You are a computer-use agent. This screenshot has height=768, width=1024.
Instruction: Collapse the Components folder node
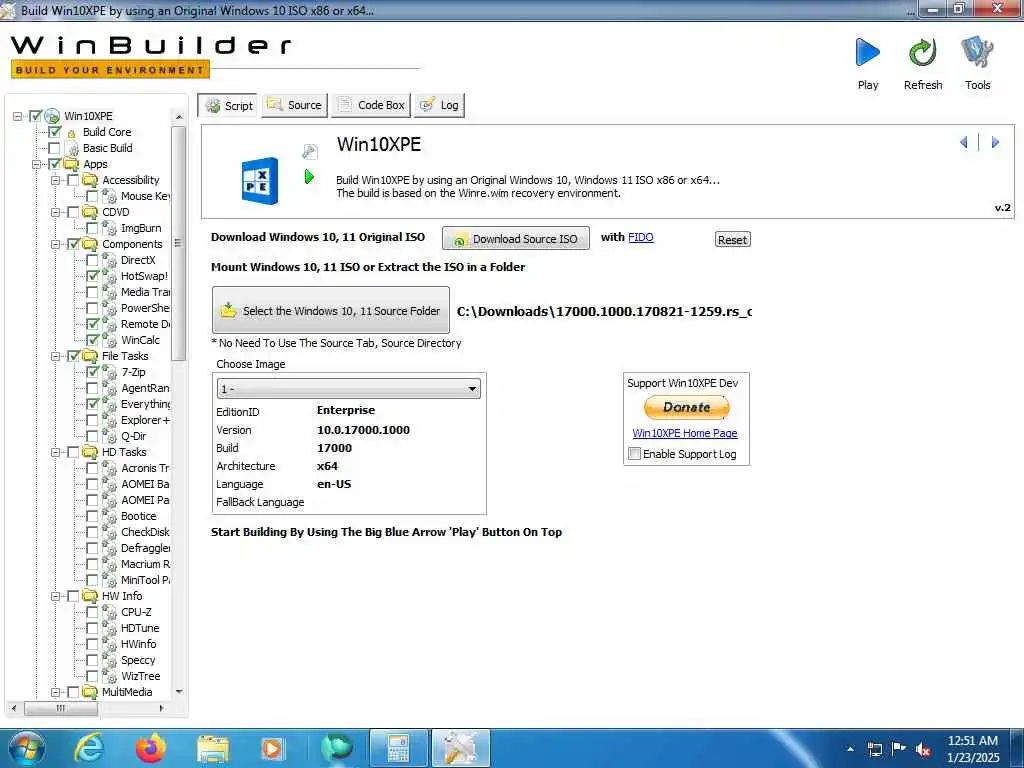(x=56, y=244)
